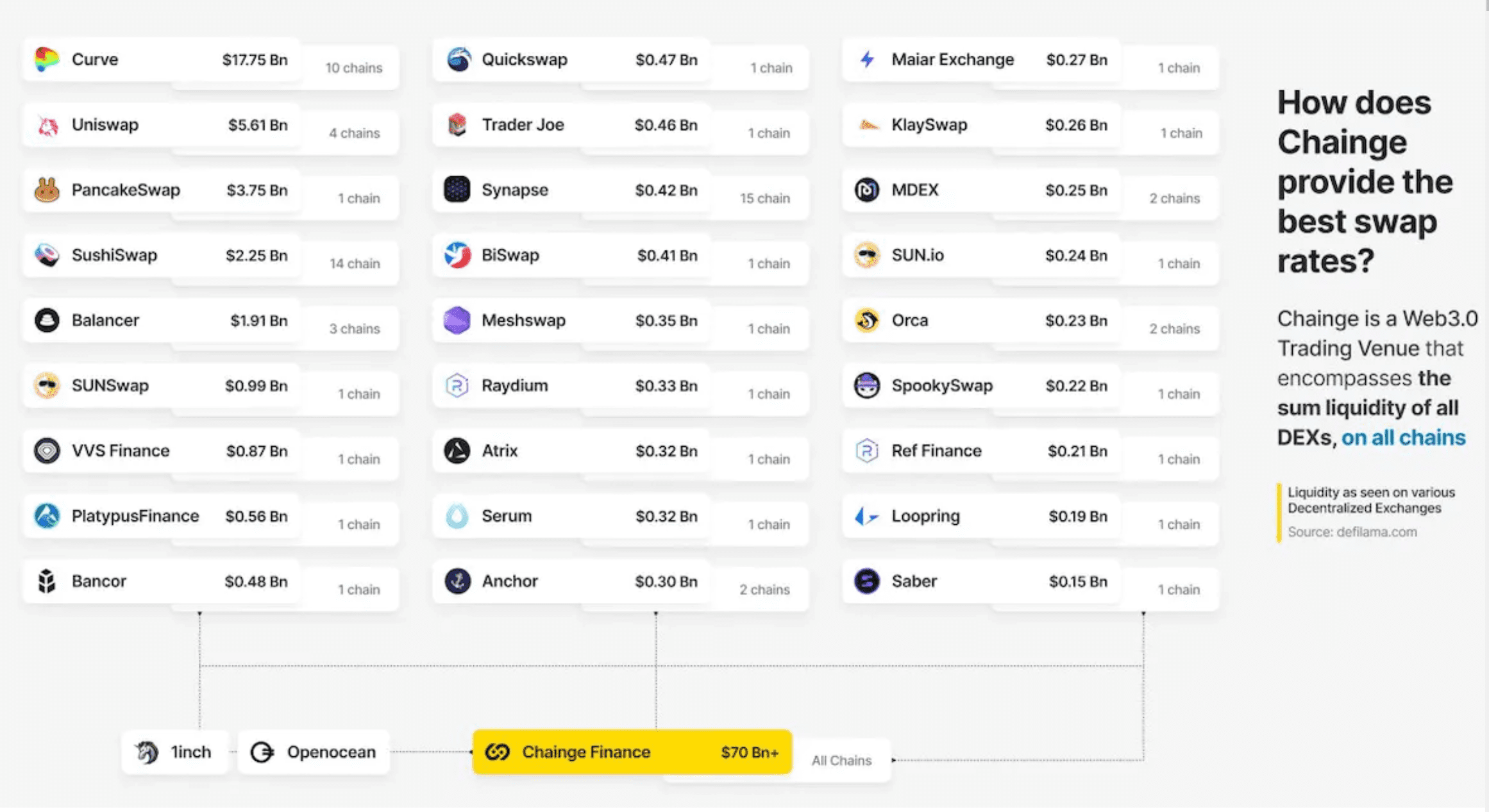Select the Openocean card

314,752
